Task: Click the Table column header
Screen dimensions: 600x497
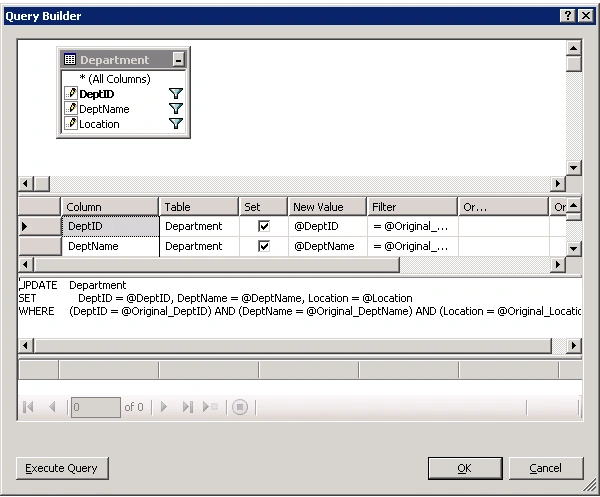Action: point(199,207)
